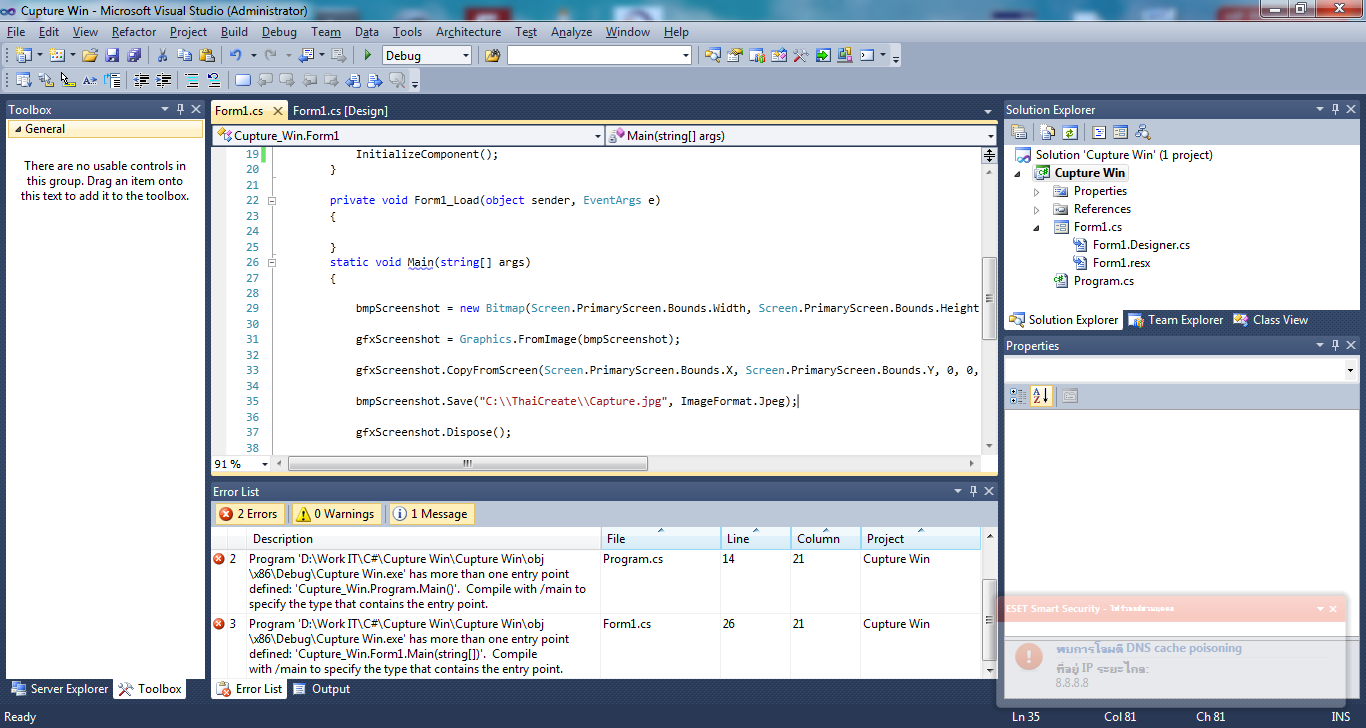Click the Solution Explorer toolbar icon
This screenshot has width=1366, height=728.
point(713,55)
